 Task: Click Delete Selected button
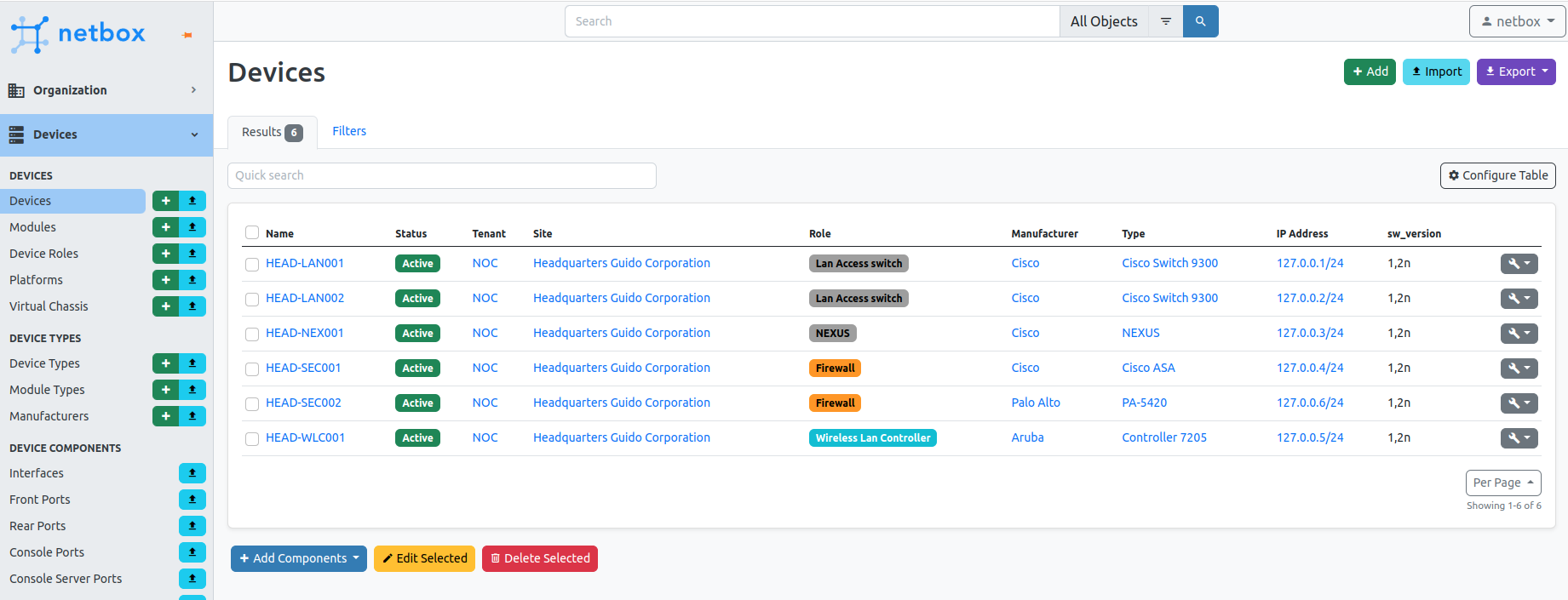(x=540, y=558)
